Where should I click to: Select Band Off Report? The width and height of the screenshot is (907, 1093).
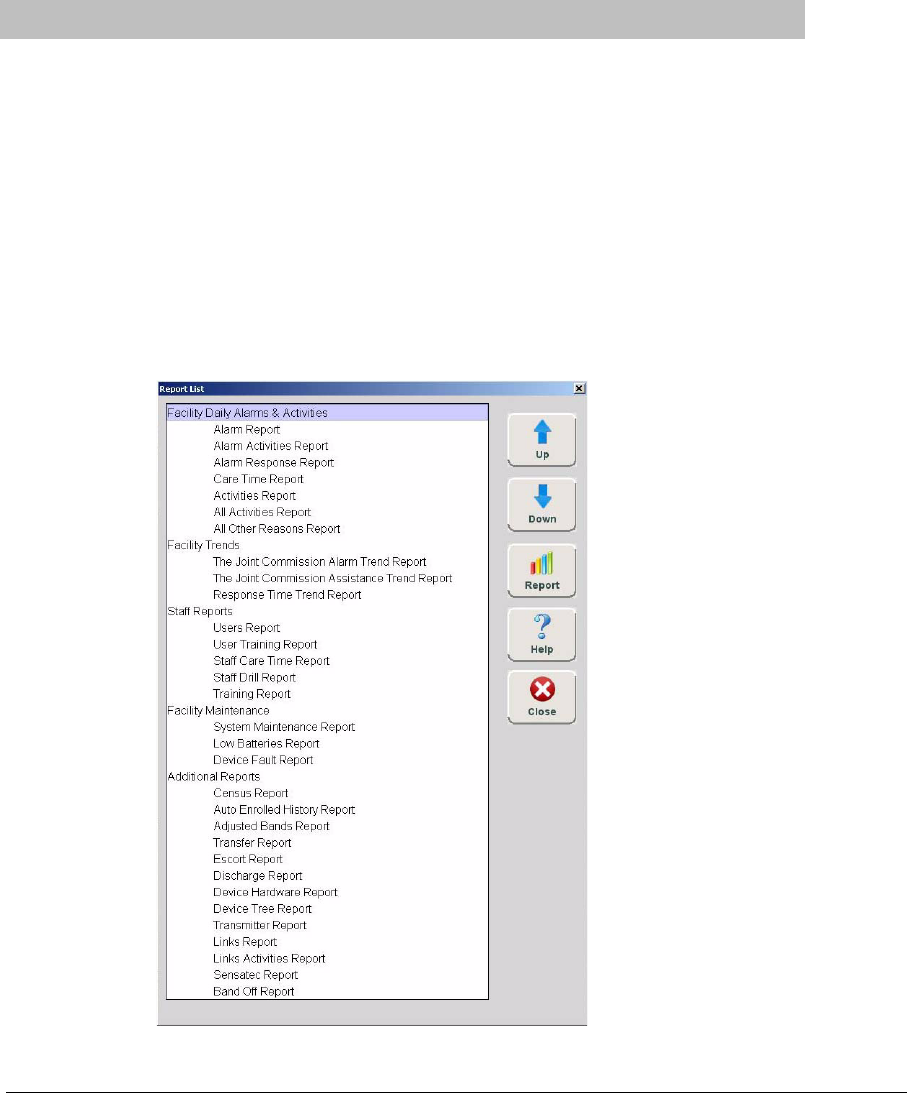[253, 992]
